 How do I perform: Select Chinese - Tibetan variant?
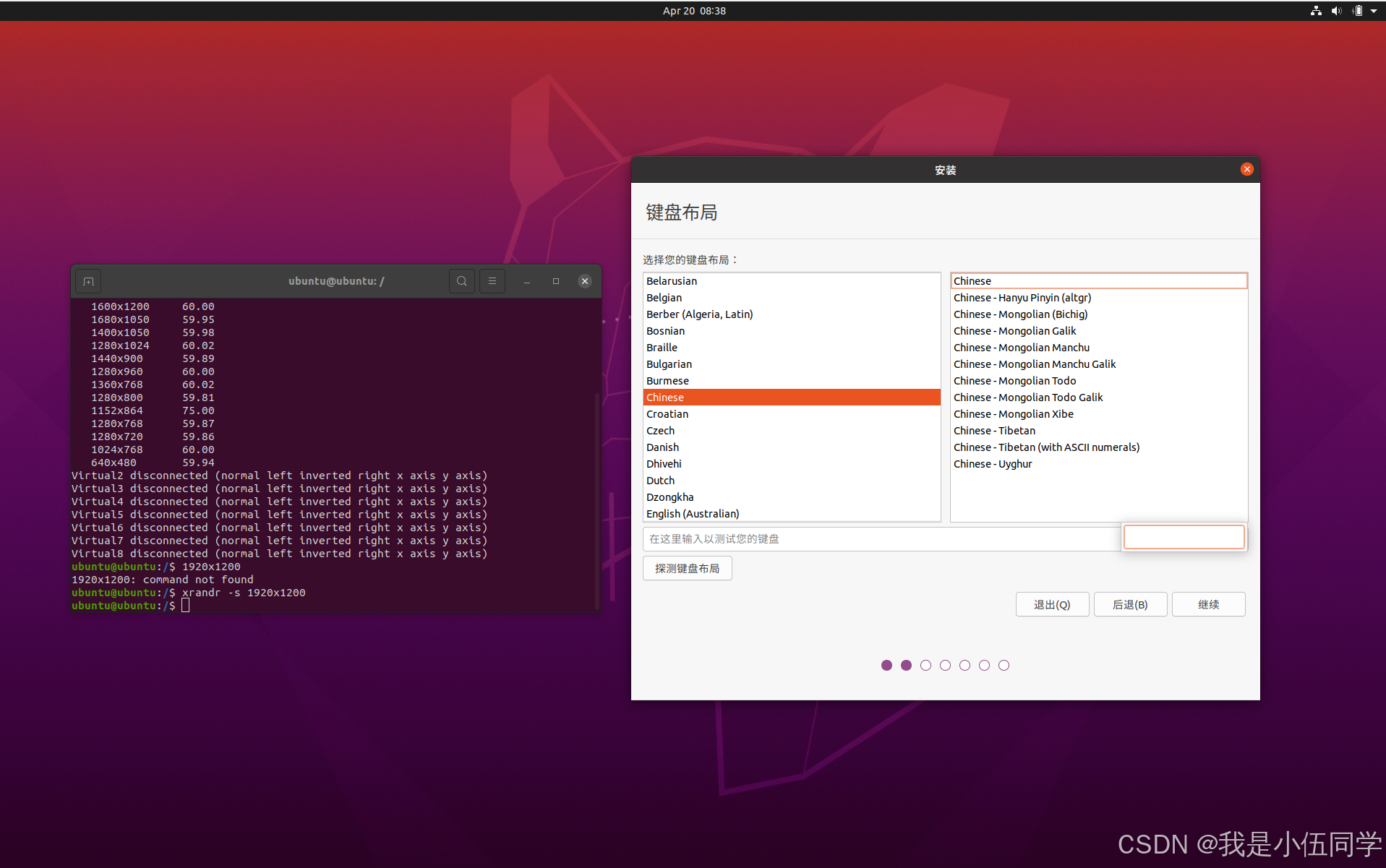pyautogui.click(x=993, y=430)
